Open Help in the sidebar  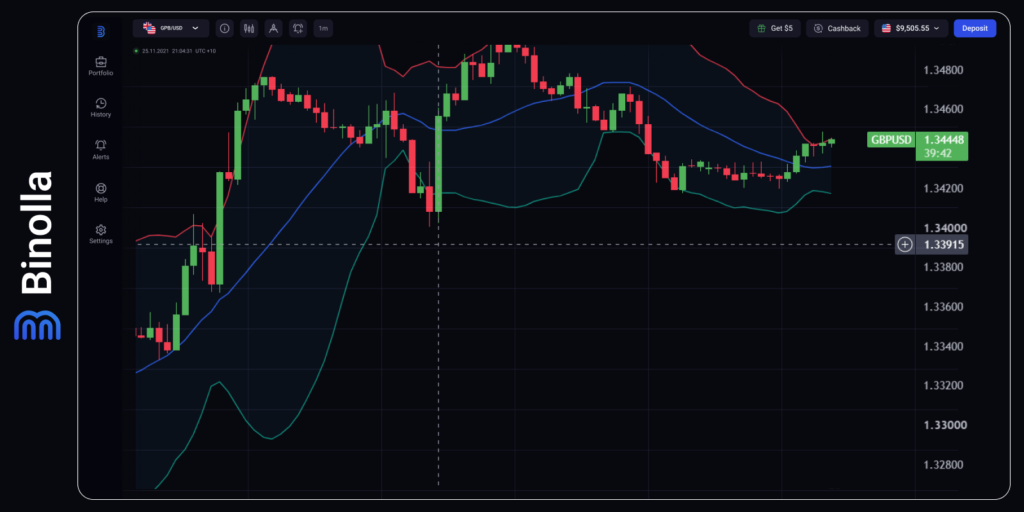pyautogui.click(x=101, y=192)
